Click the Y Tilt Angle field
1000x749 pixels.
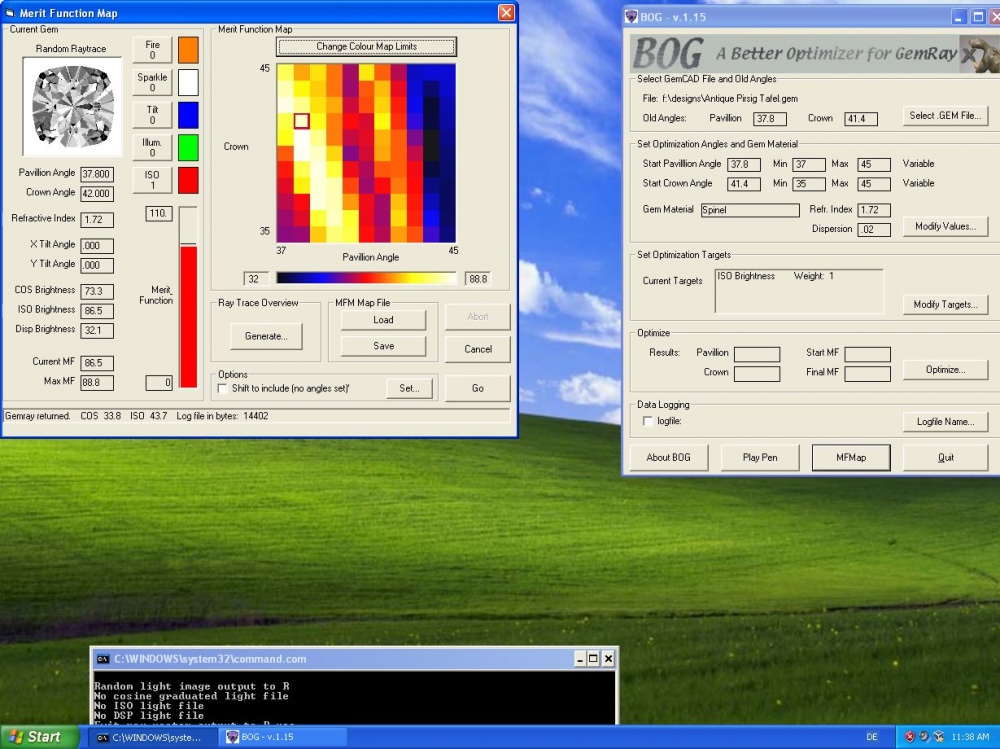97,265
